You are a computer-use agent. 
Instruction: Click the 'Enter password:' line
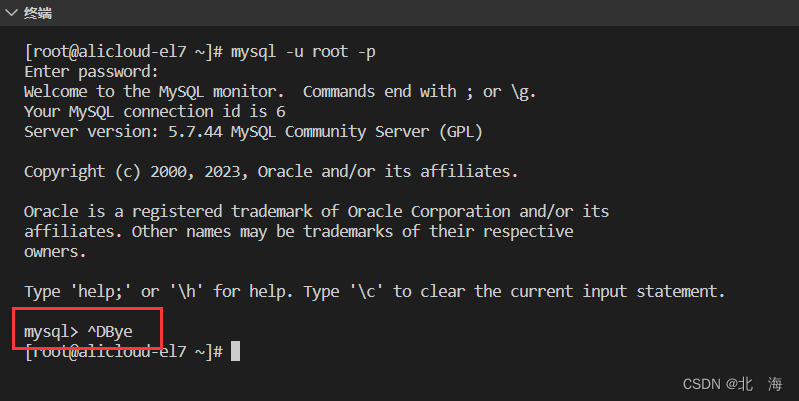tap(92, 71)
